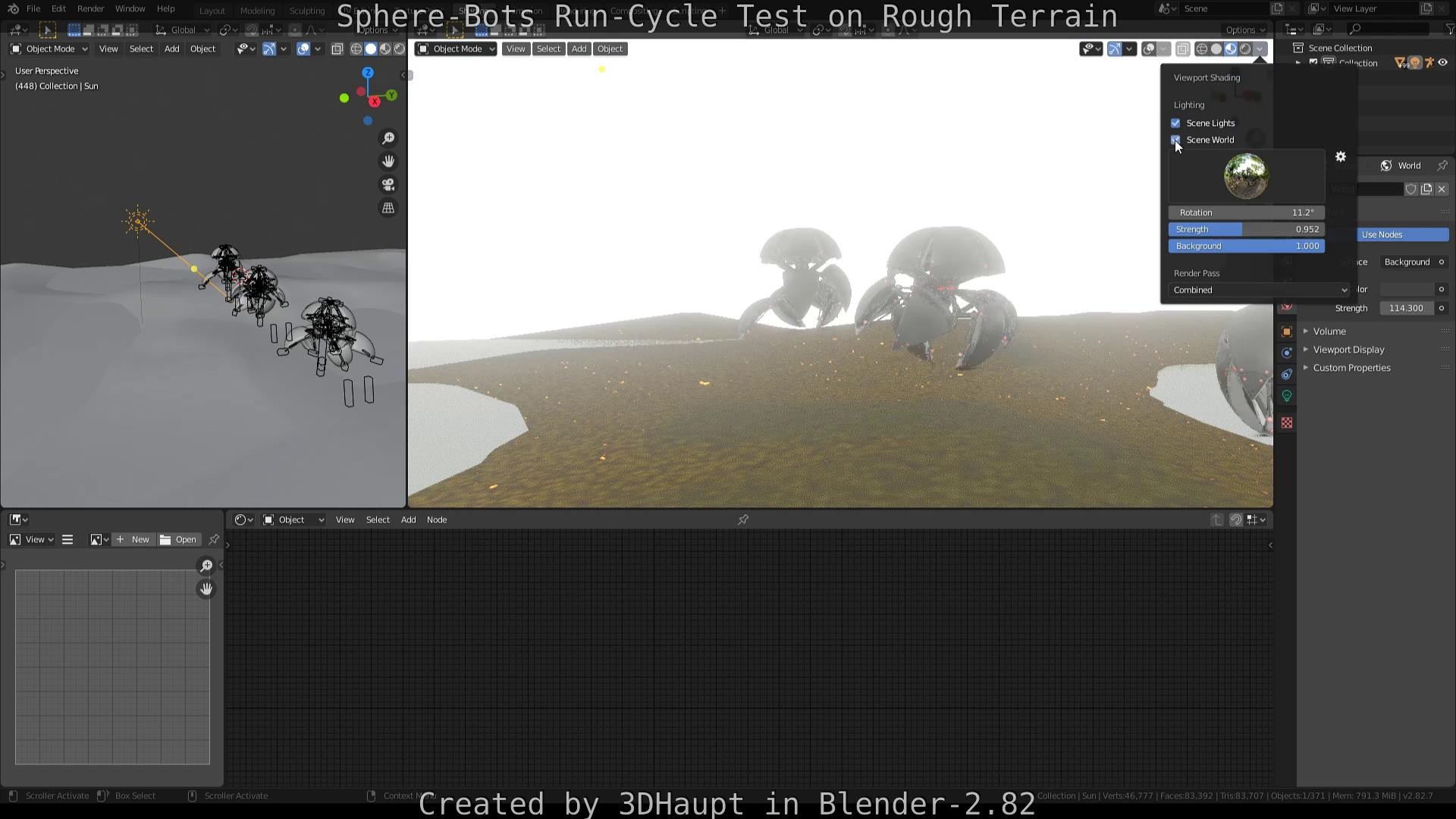Click the hand pan icon in left viewport
The image size is (1456, 819).
point(388,161)
